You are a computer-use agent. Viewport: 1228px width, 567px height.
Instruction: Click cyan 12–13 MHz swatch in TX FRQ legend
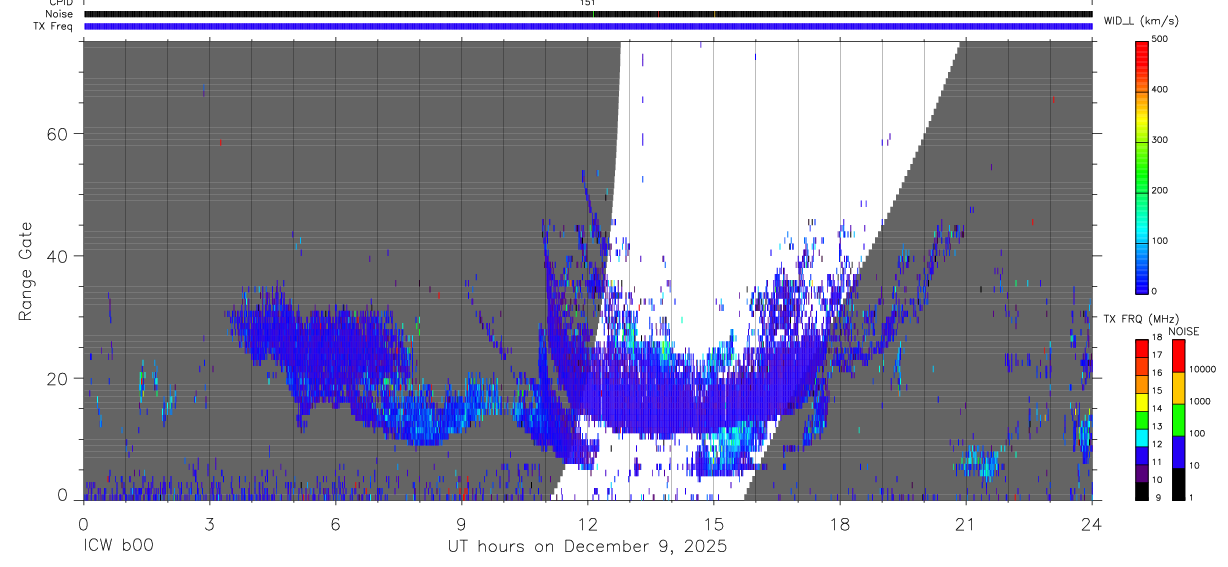click(1142, 436)
